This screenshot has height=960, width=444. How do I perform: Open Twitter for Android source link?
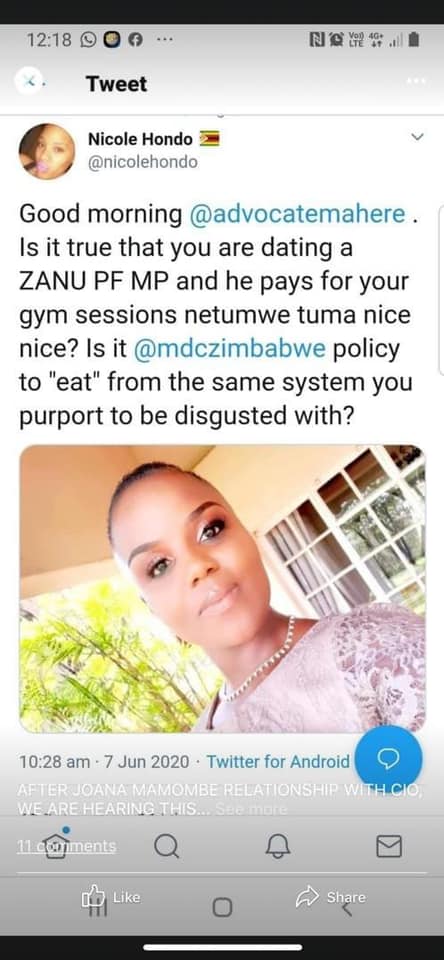(x=278, y=762)
